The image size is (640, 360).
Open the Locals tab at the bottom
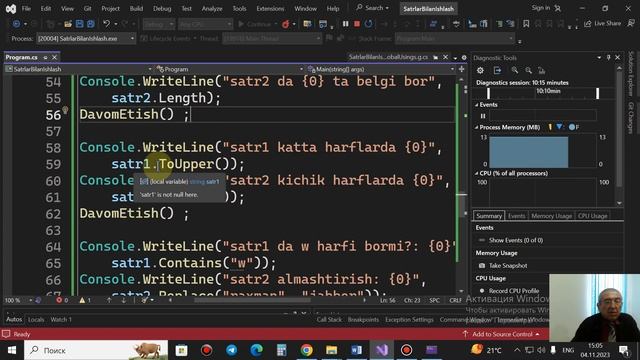pyautogui.click(x=36, y=320)
